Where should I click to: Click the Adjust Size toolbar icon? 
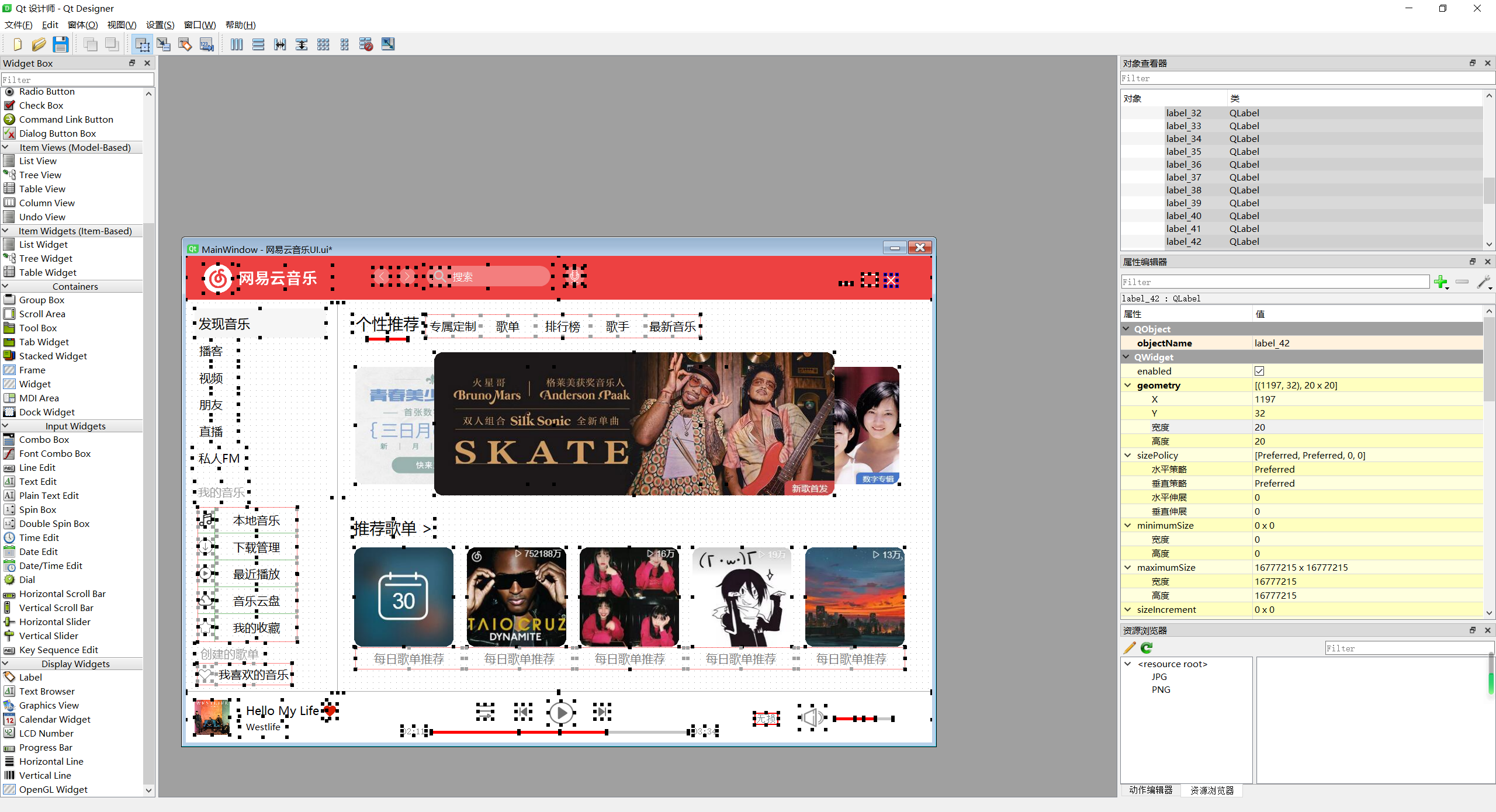(x=387, y=44)
